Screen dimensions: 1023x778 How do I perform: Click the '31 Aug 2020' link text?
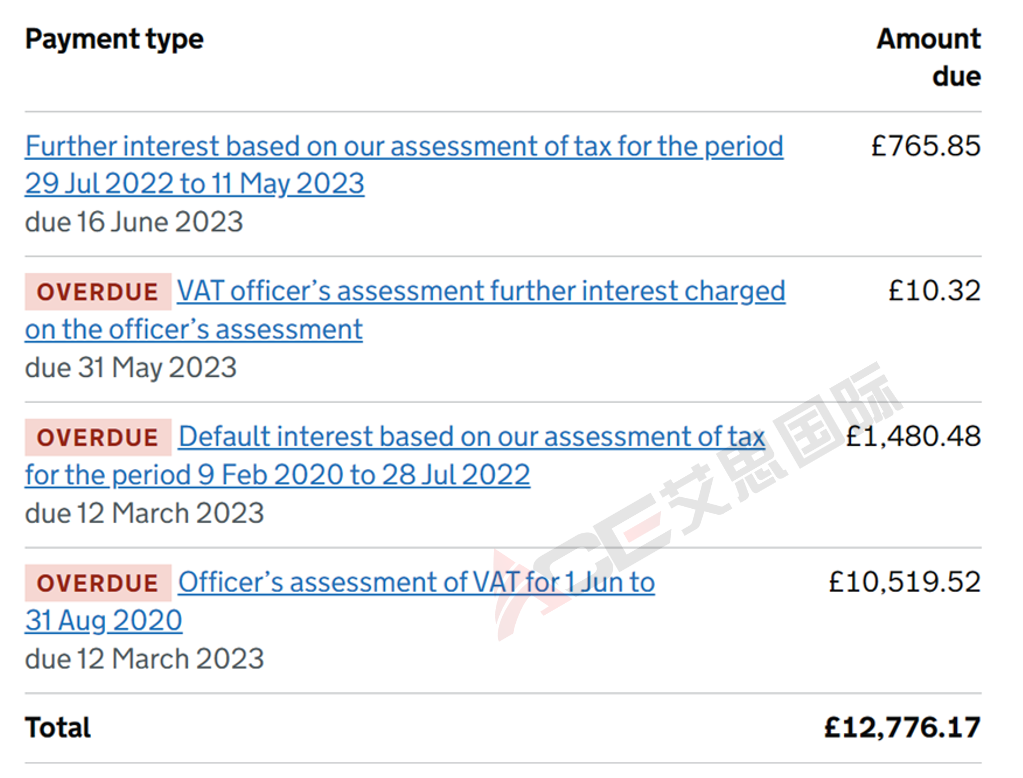103,621
